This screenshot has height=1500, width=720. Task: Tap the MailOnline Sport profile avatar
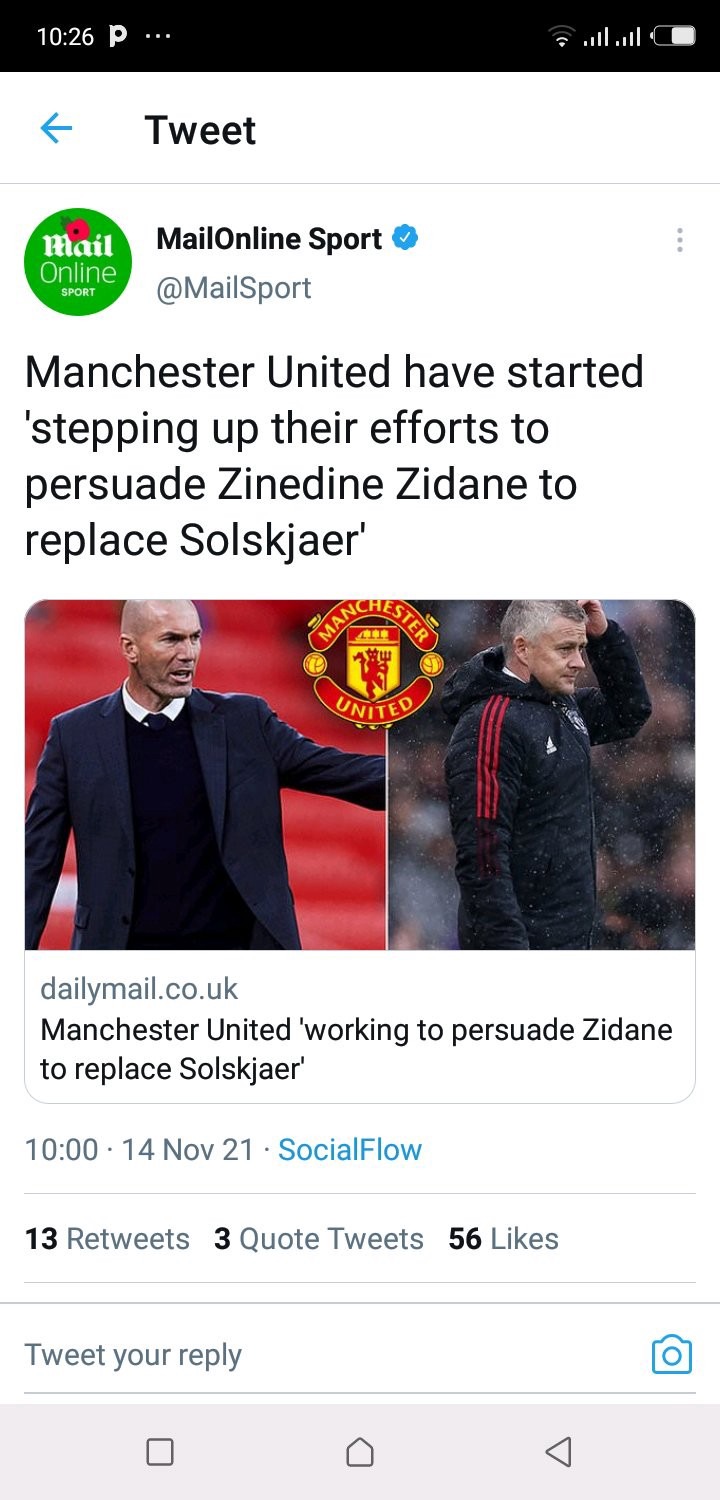[x=78, y=262]
